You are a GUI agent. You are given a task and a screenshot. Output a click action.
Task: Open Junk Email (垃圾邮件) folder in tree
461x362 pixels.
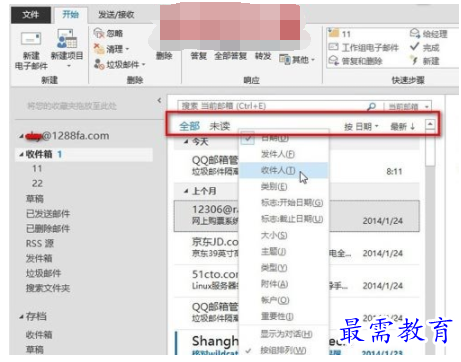tap(43, 273)
